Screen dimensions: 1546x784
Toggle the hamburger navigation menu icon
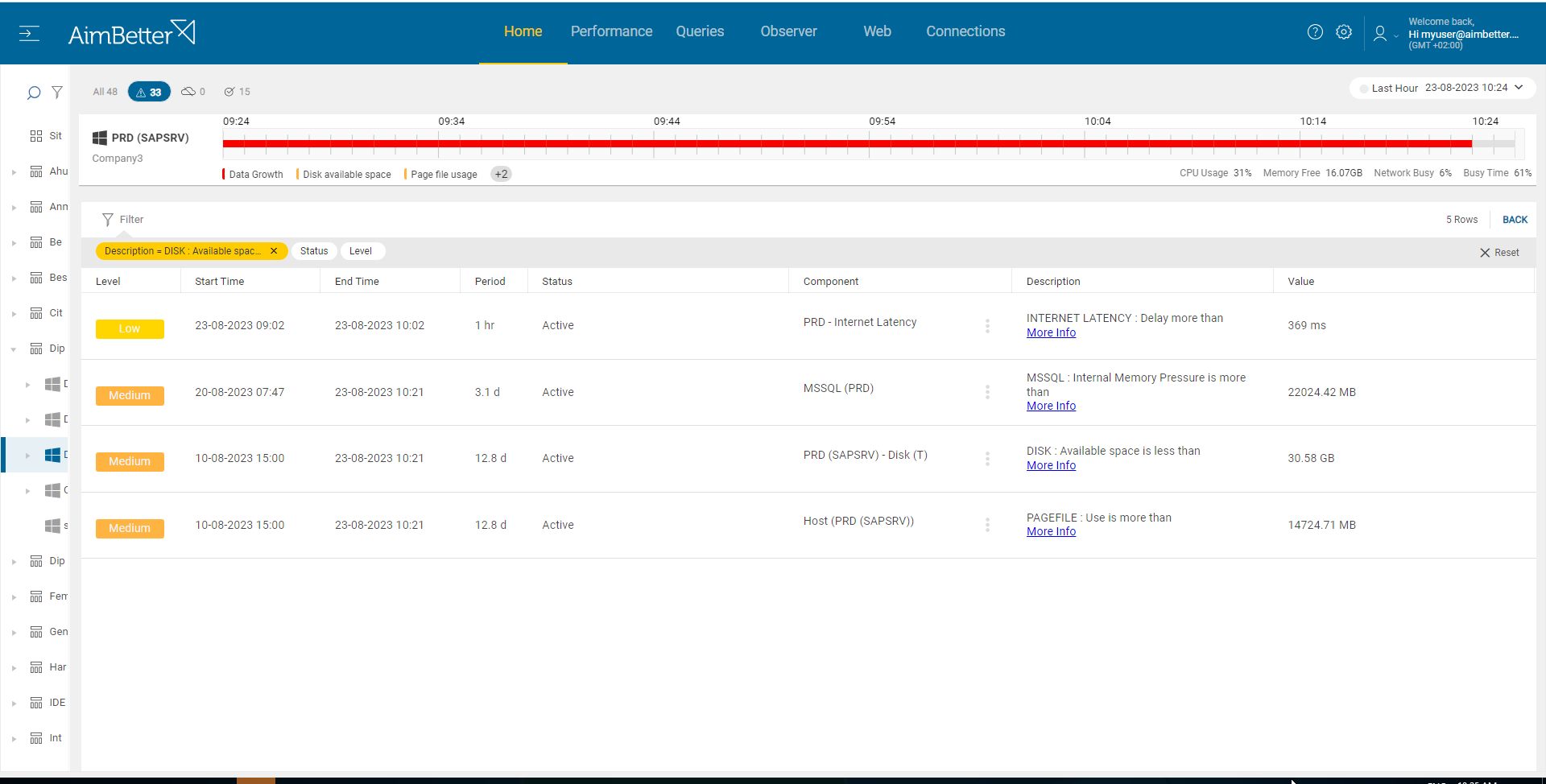pyautogui.click(x=29, y=33)
